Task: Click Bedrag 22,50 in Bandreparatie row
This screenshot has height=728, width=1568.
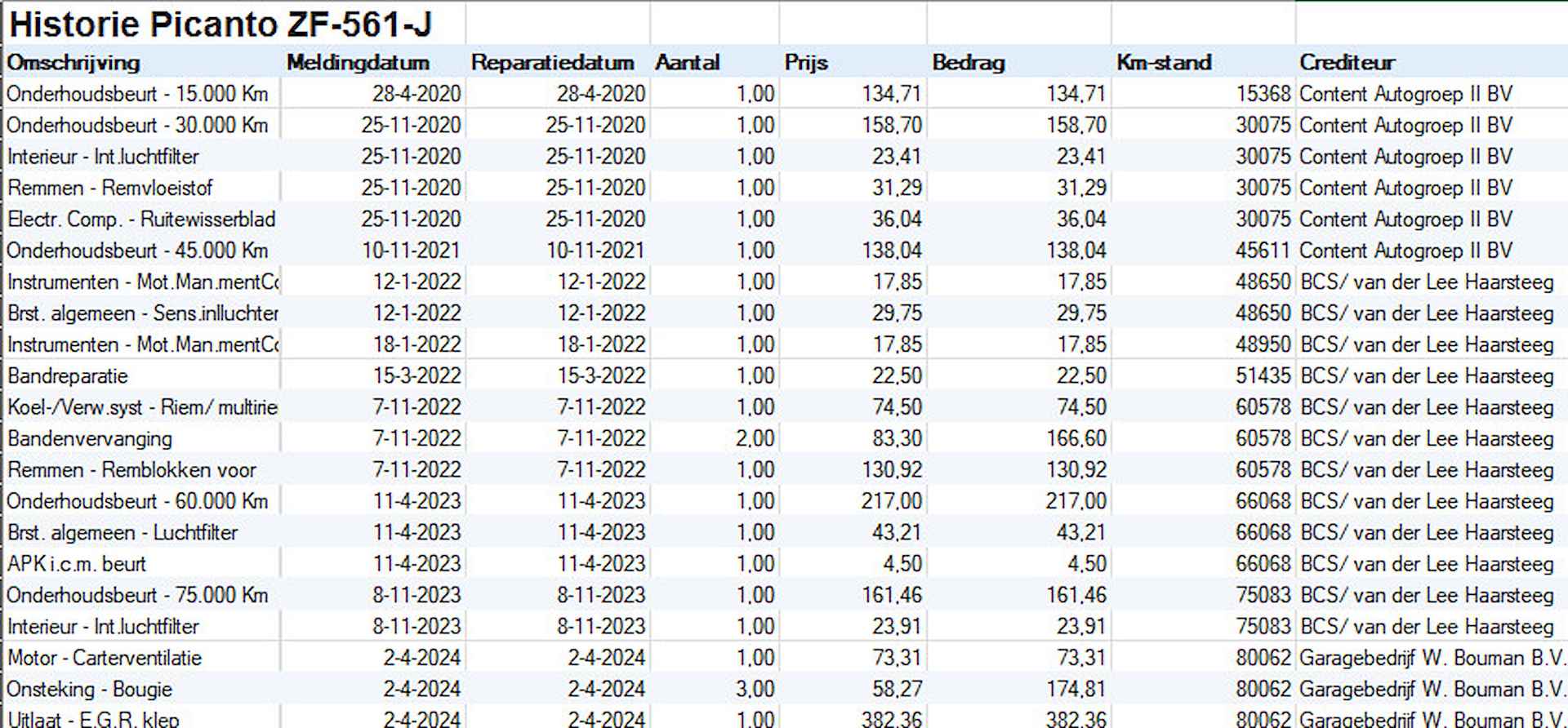Action: (1019, 375)
